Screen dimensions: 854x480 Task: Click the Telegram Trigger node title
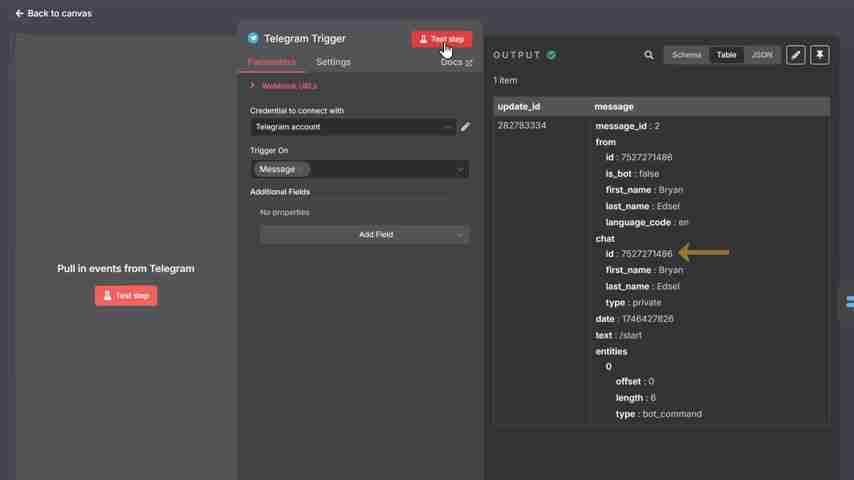click(304, 39)
